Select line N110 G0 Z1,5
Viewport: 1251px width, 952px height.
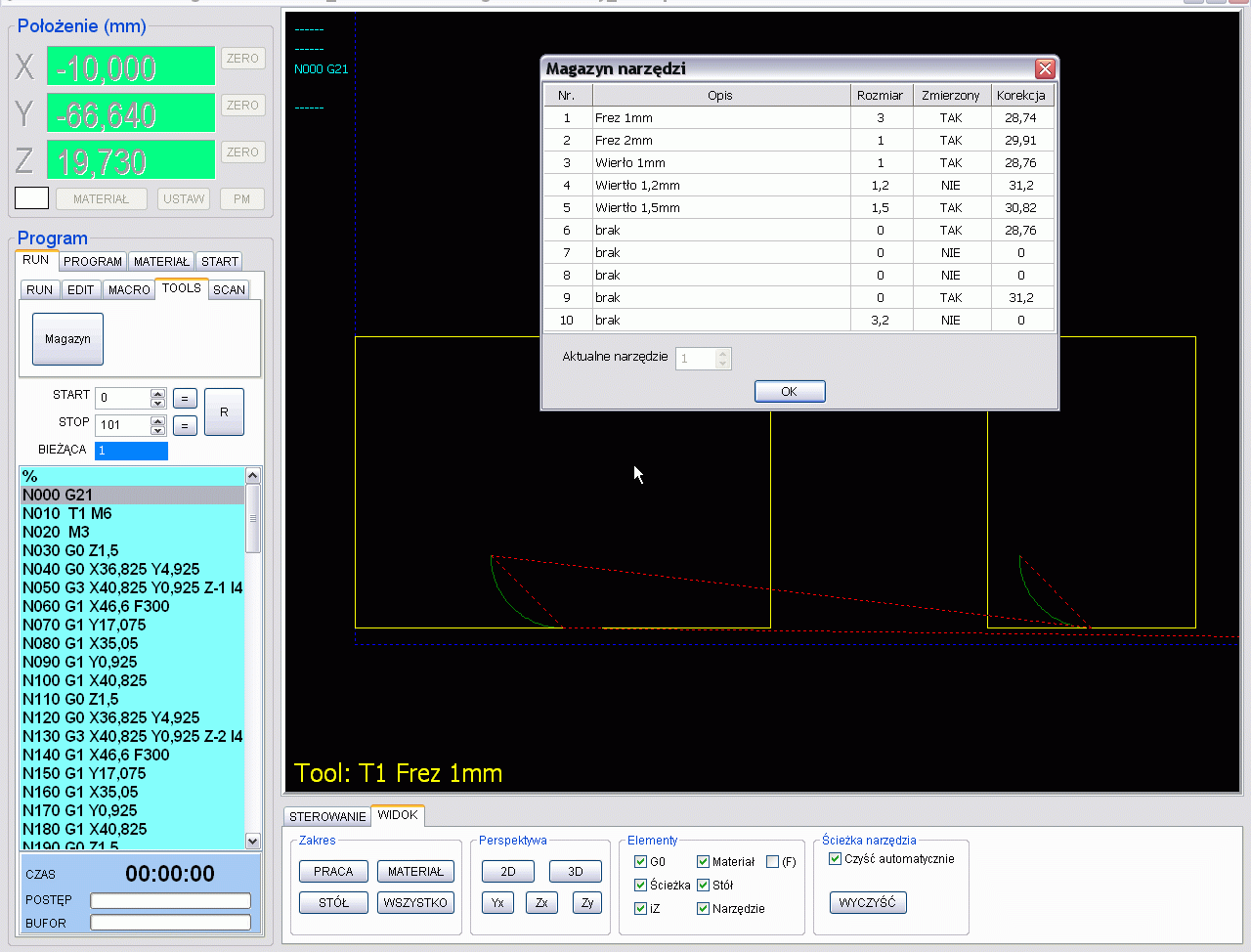pyautogui.click(x=132, y=699)
